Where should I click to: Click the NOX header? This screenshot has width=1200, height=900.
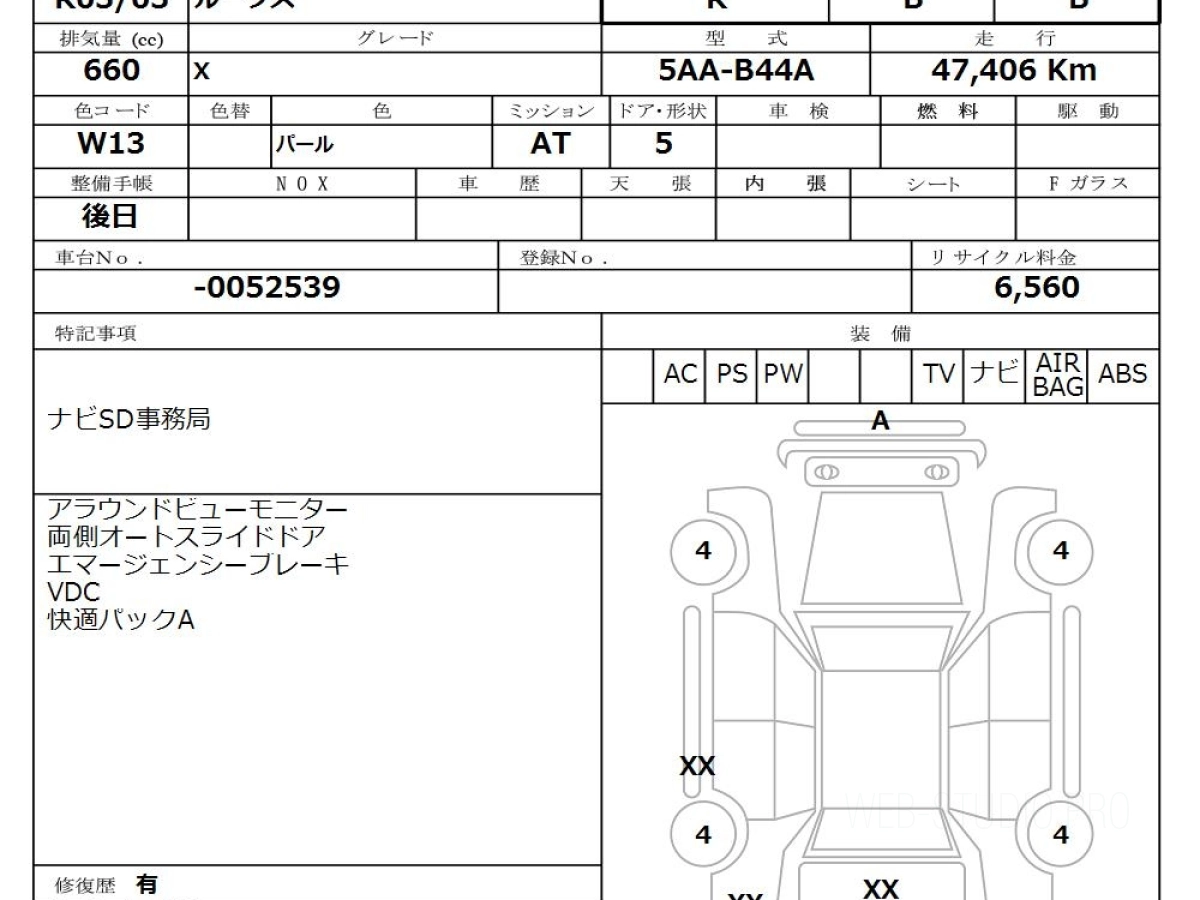coord(302,184)
